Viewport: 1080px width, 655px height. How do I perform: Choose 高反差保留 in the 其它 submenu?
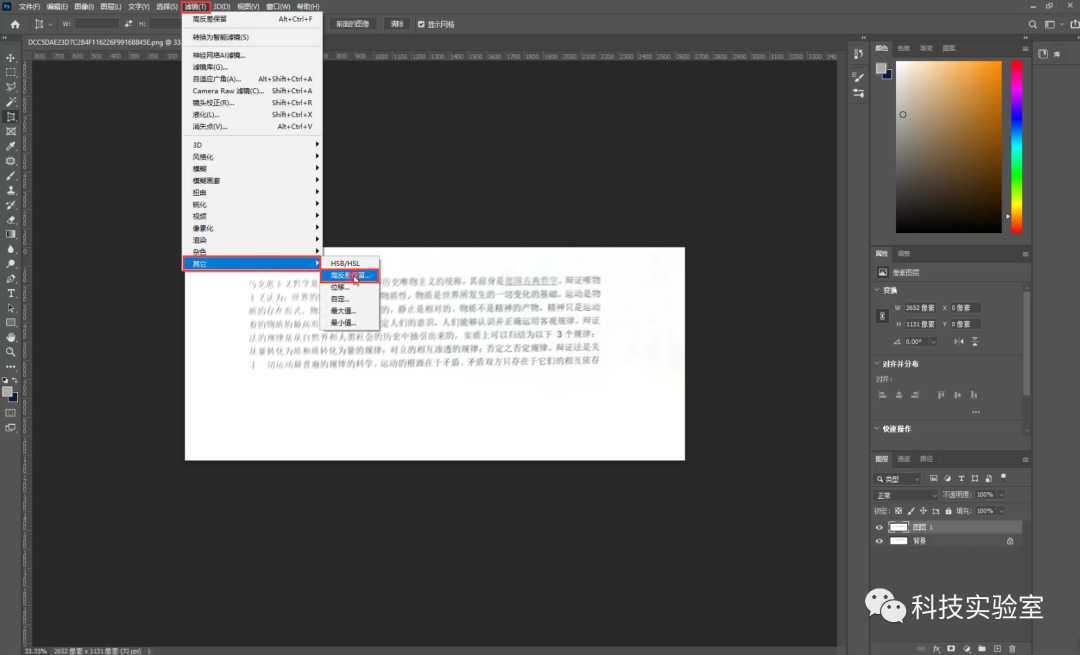350,274
